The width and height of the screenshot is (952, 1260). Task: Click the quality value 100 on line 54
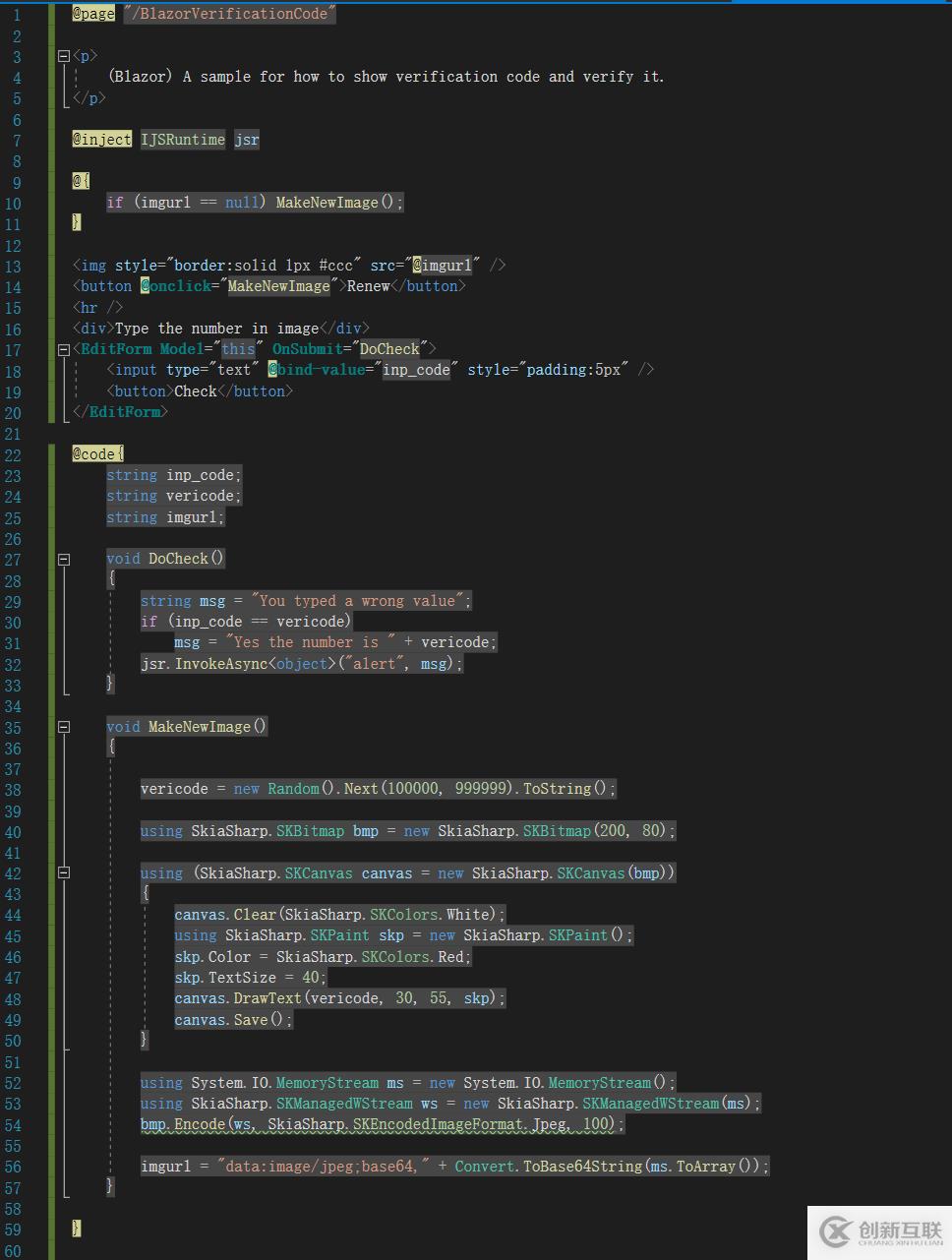point(596,1124)
